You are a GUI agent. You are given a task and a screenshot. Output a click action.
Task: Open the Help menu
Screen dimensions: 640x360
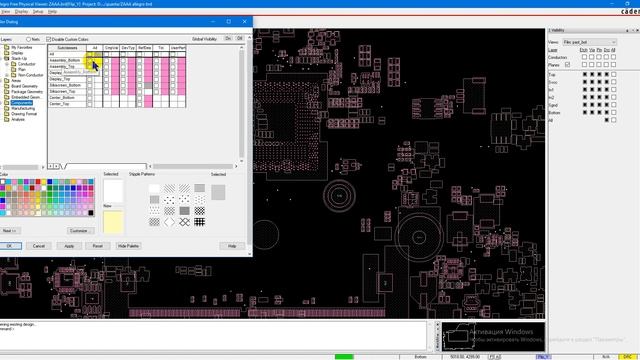click(52, 12)
